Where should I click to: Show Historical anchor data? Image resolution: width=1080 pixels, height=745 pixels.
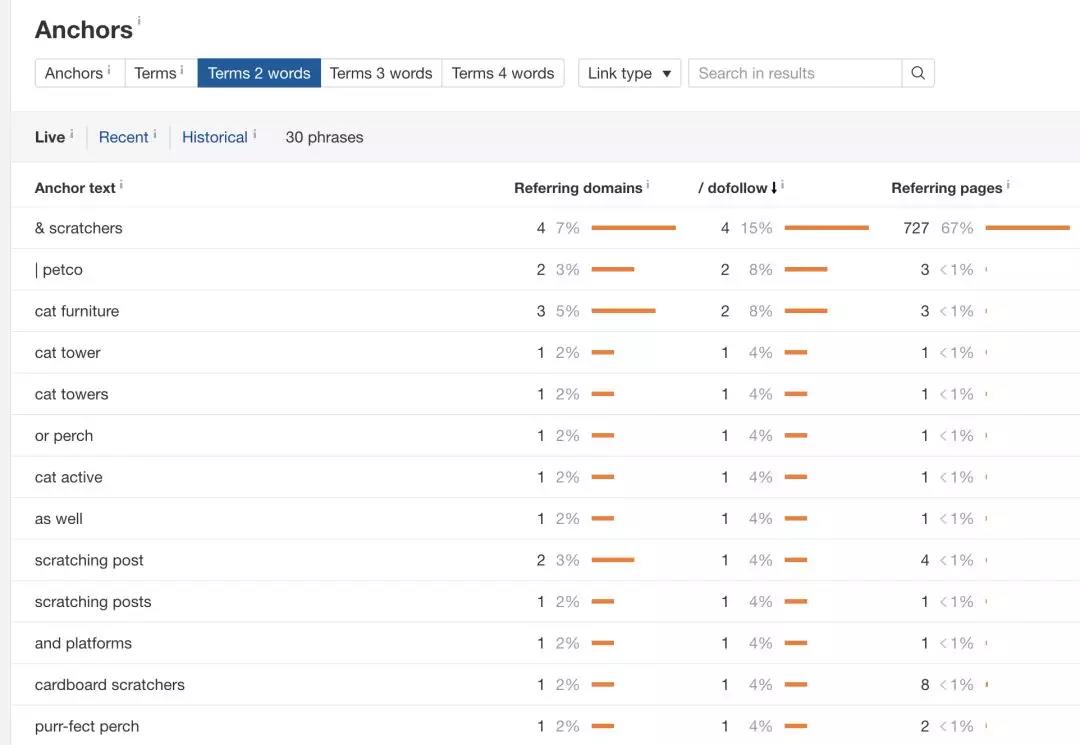(x=214, y=137)
